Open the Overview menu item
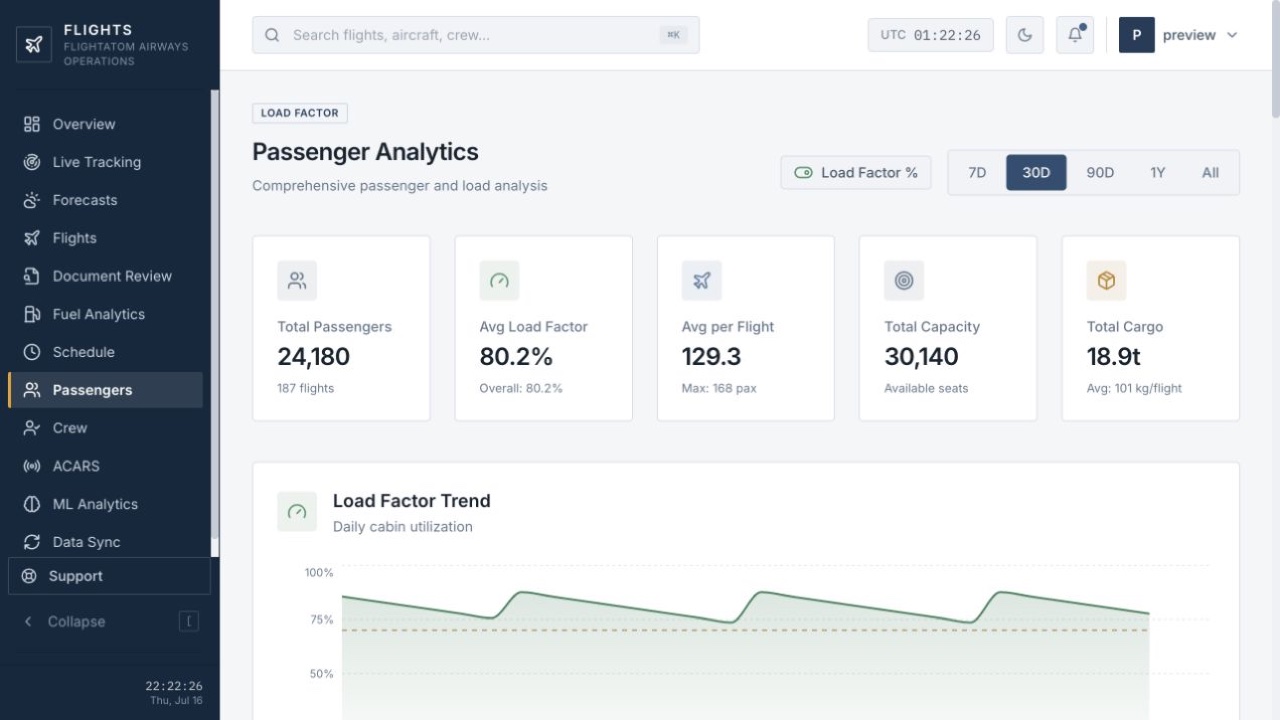Screen dimensions: 1280x720 pos(105,124)
